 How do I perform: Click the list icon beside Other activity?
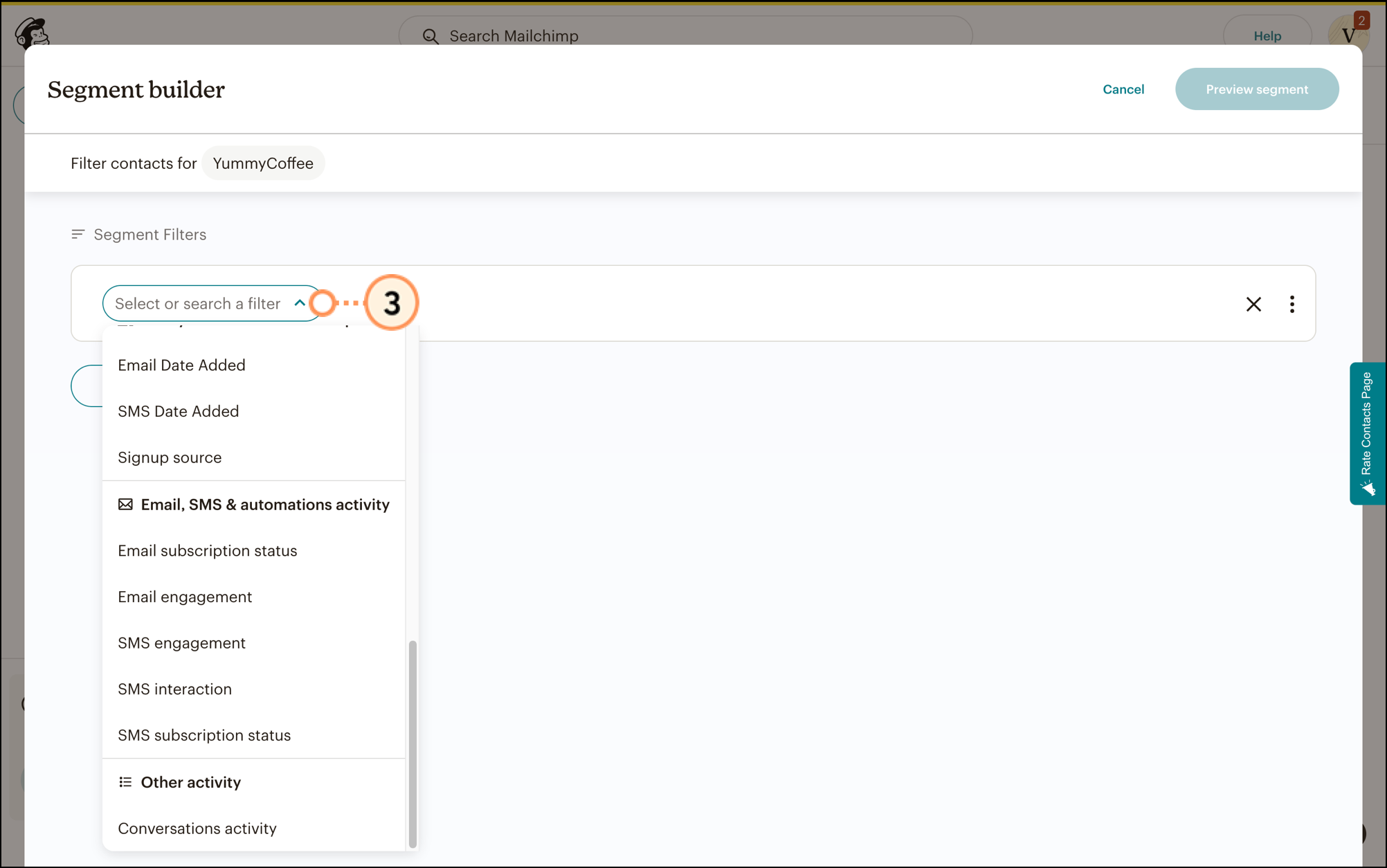(x=125, y=782)
